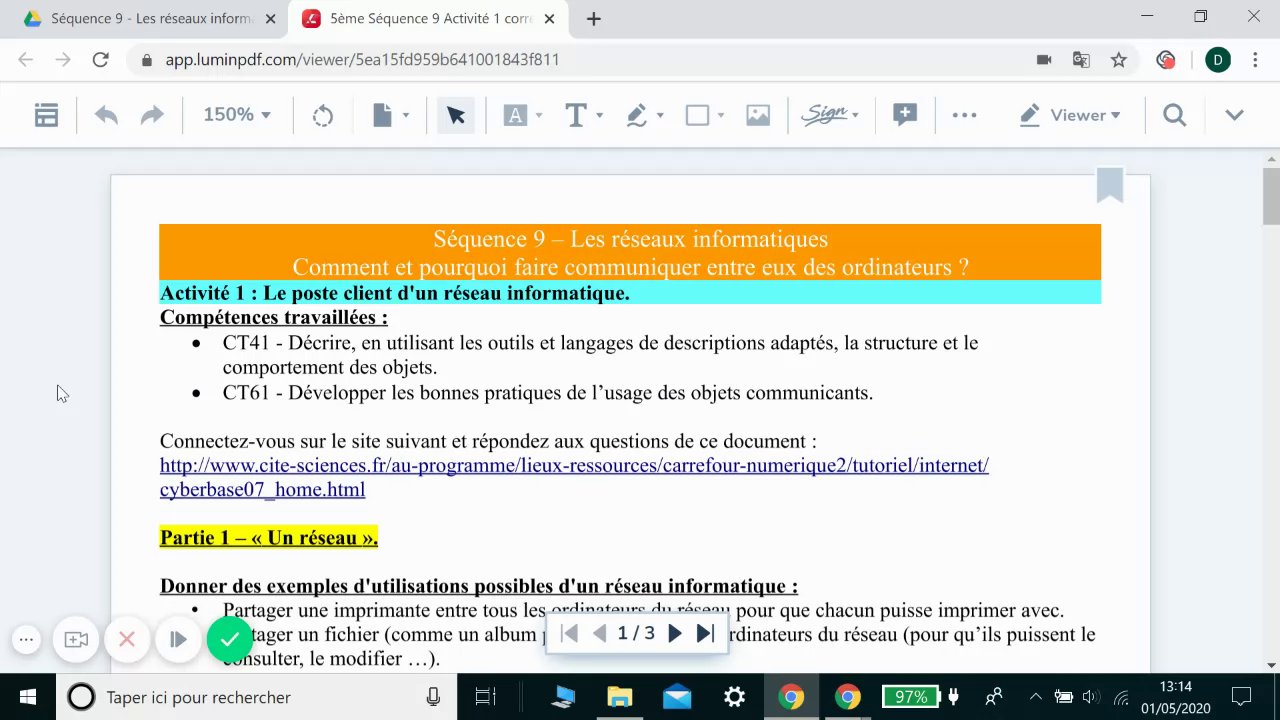This screenshot has height=720, width=1280.
Task: Open the Windows notification center
Action: coord(1241,697)
